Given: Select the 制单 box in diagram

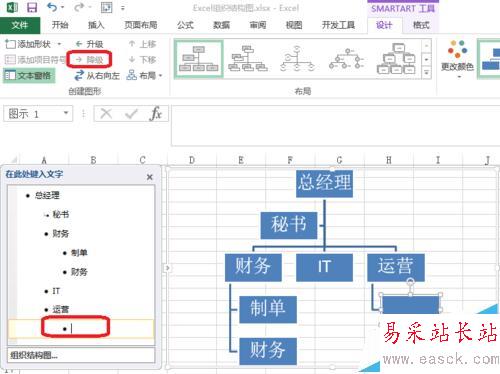Looking at the screenshot, I should tap(268, 309).
